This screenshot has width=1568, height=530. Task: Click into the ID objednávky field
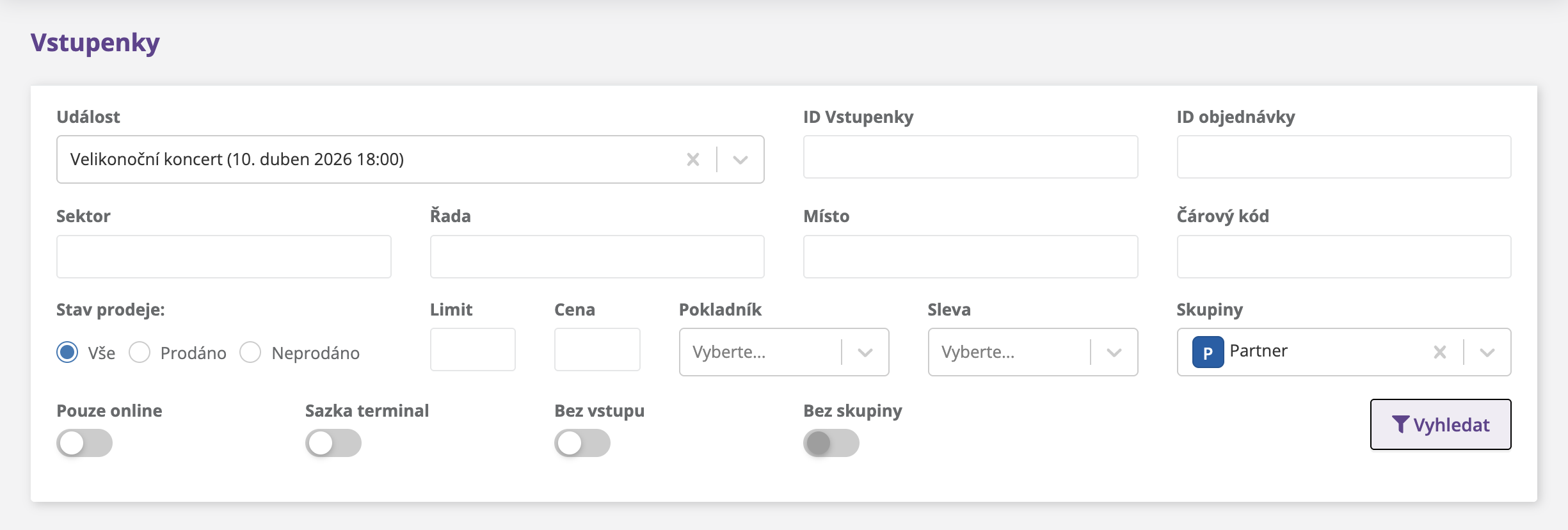[x=1343, y=157]
